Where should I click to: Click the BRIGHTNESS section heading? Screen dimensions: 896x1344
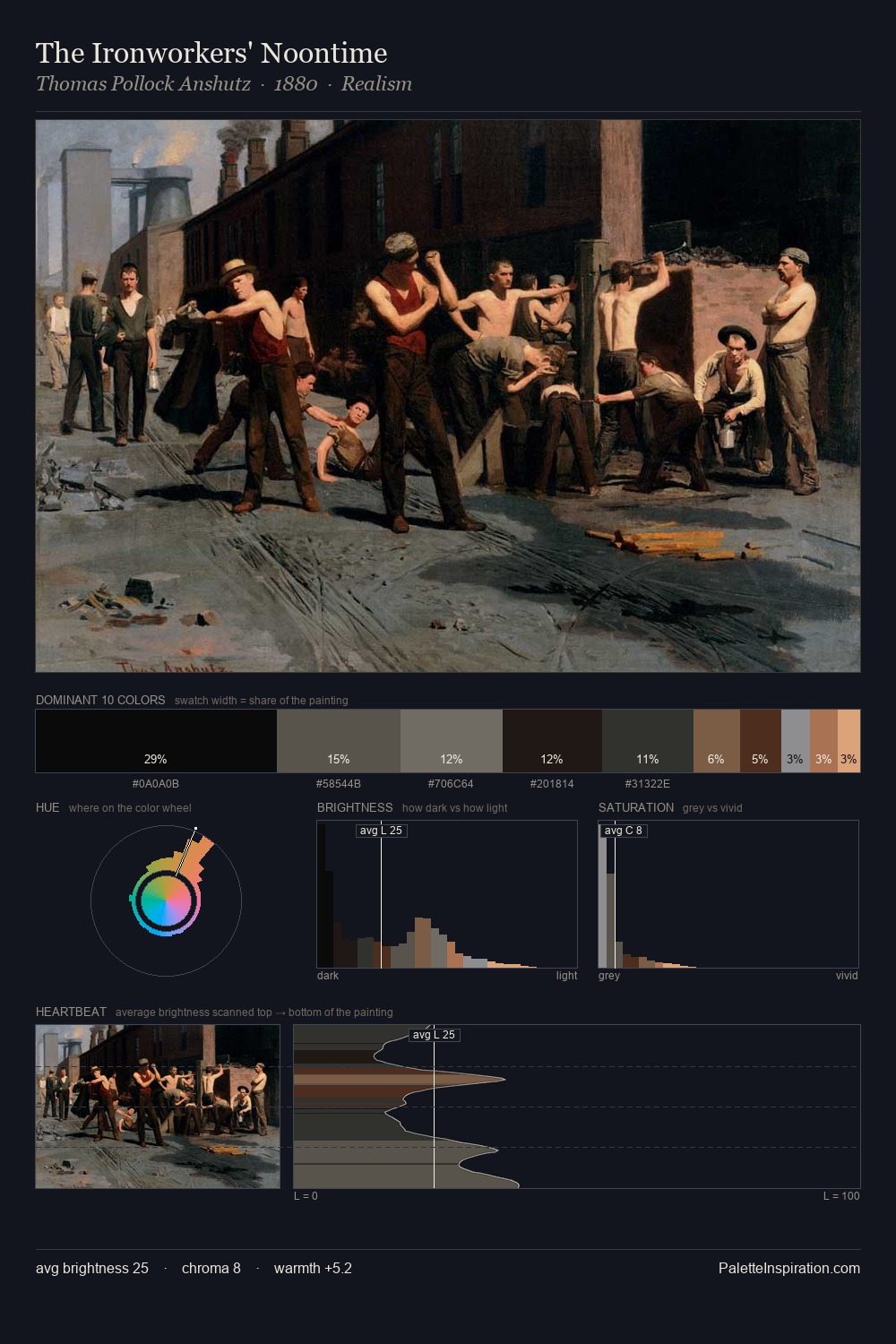point(355,807)
